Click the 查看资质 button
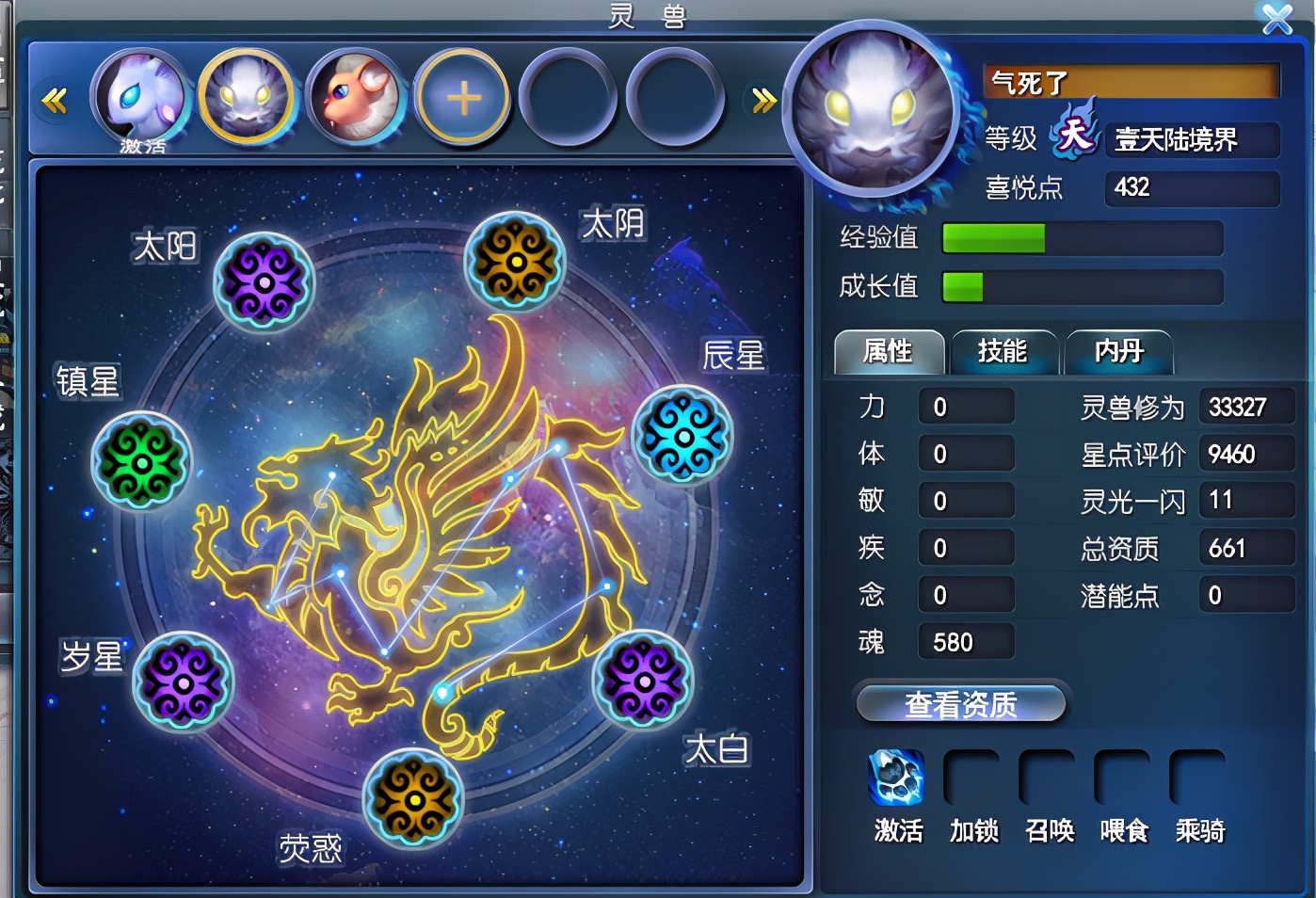The width and height of the screenshot is (1316, 898). click(961, 703)
